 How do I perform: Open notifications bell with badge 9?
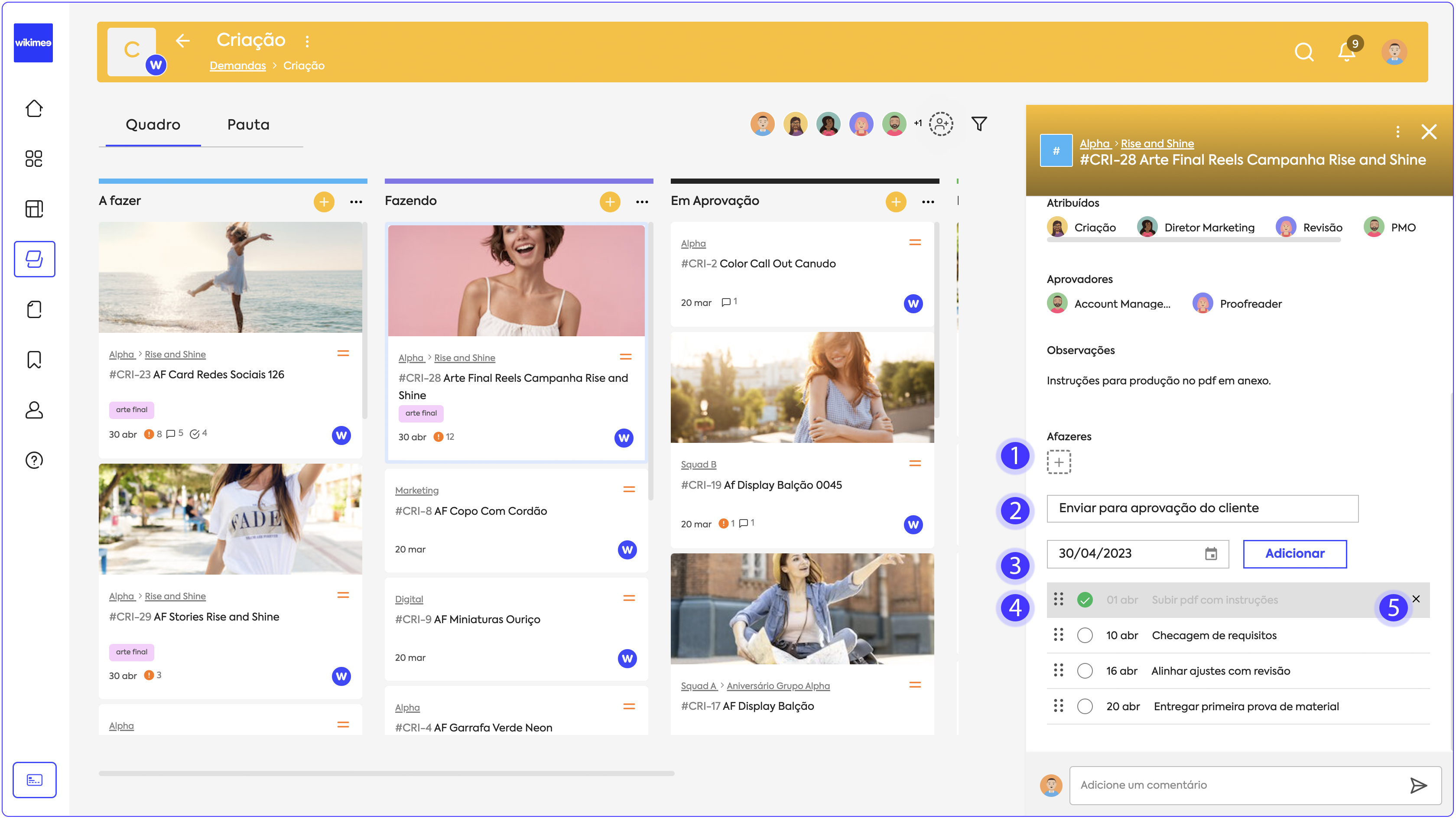tap(1346, 52)
